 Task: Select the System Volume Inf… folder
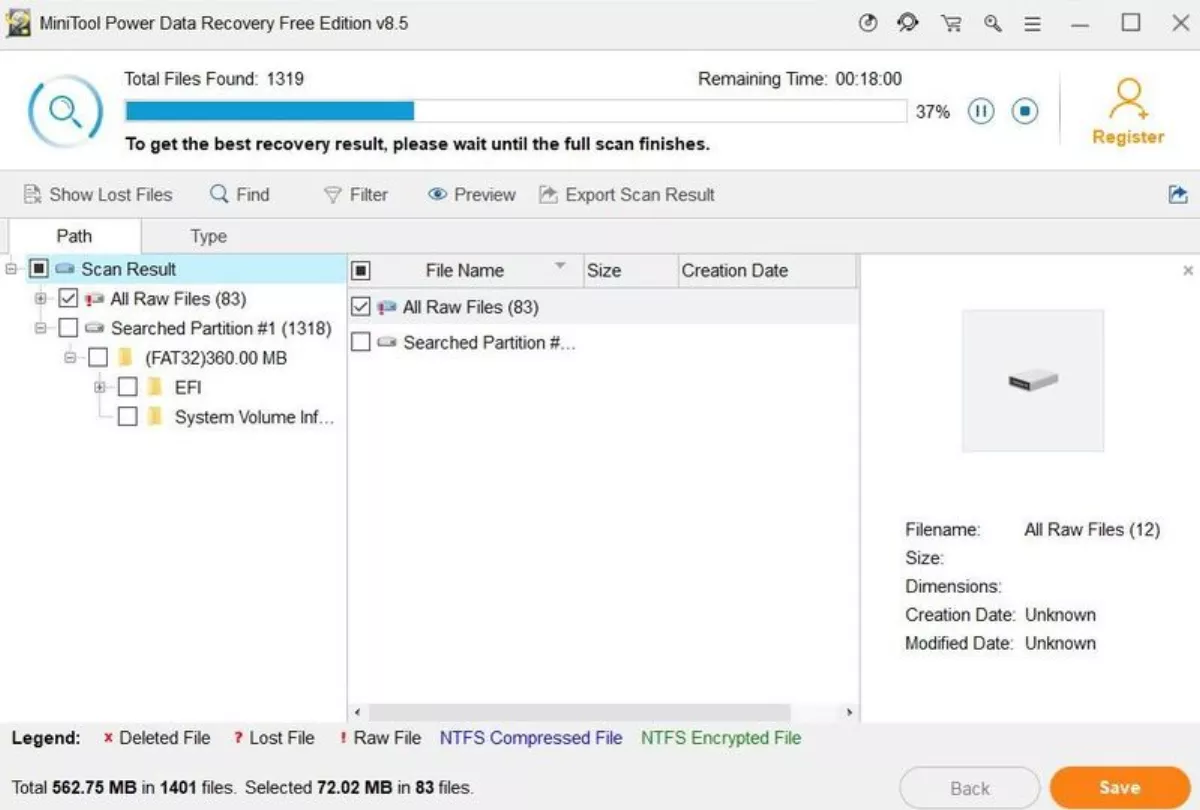(254, 417)
